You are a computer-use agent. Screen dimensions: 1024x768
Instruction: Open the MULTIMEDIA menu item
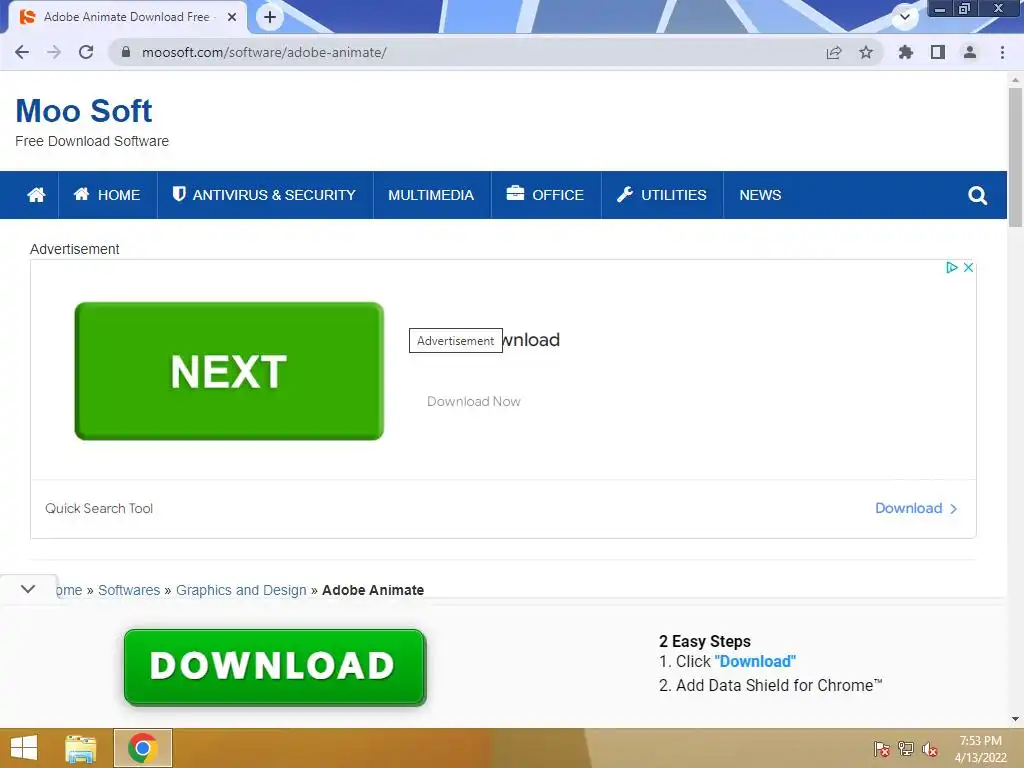pos(431,195)
